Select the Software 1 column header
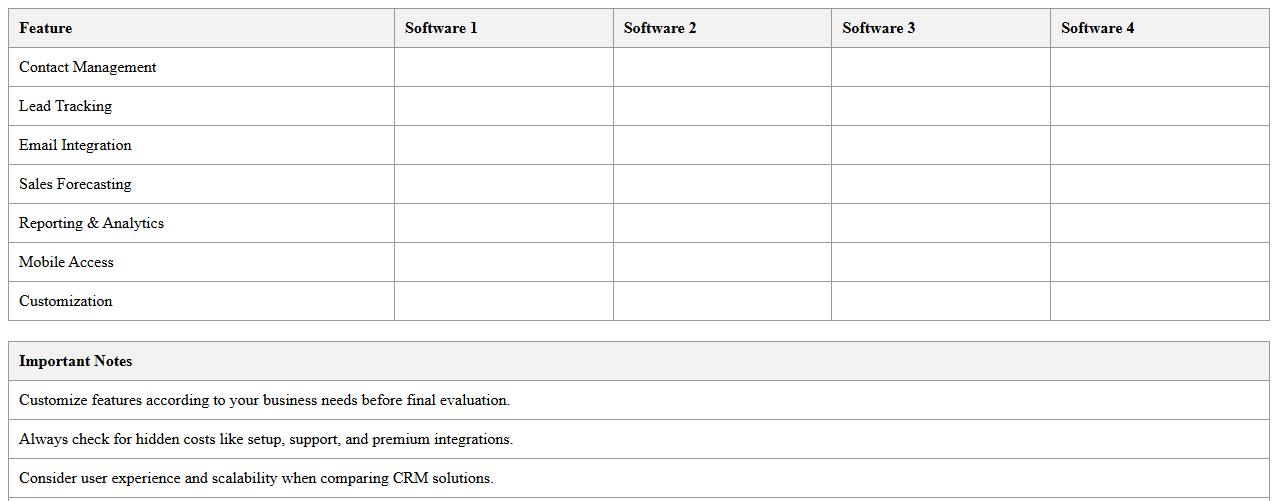Image resolution: width=1278 pixels, height=501 pixels. click(x=441, y=28)
